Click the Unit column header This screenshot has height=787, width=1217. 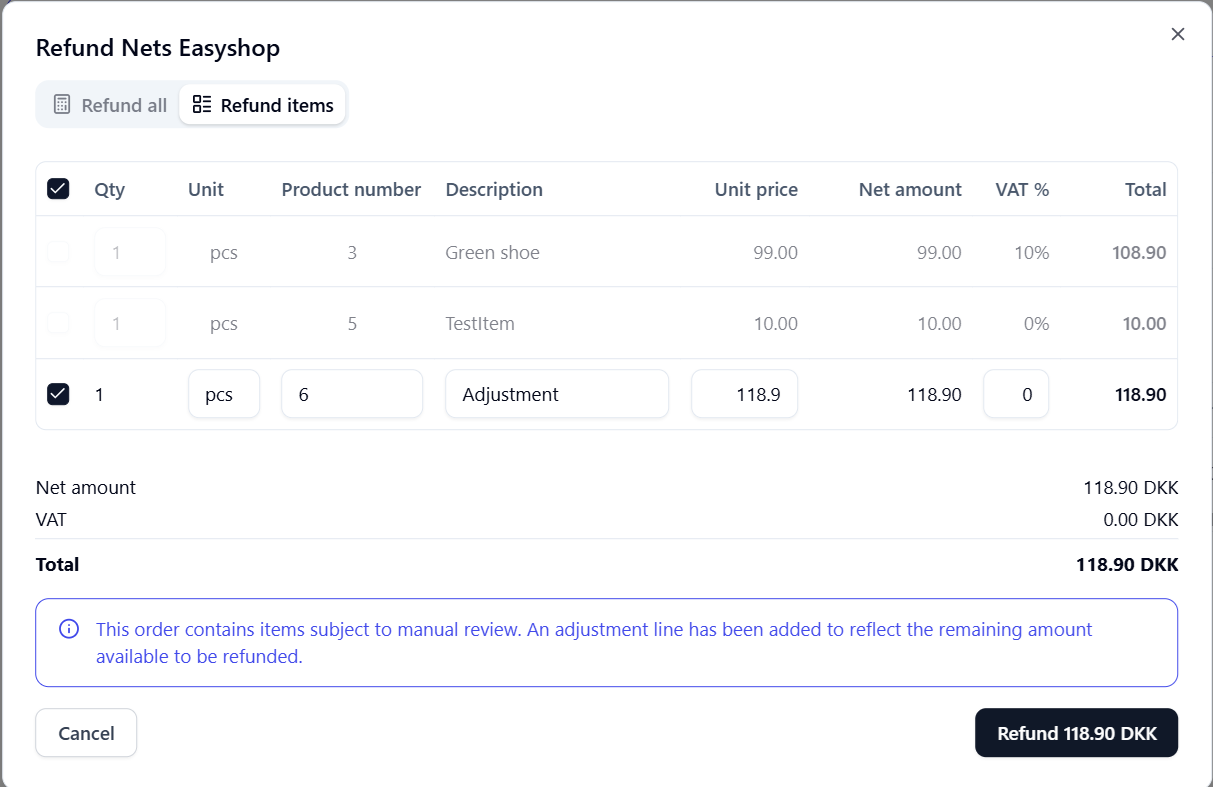206,189
